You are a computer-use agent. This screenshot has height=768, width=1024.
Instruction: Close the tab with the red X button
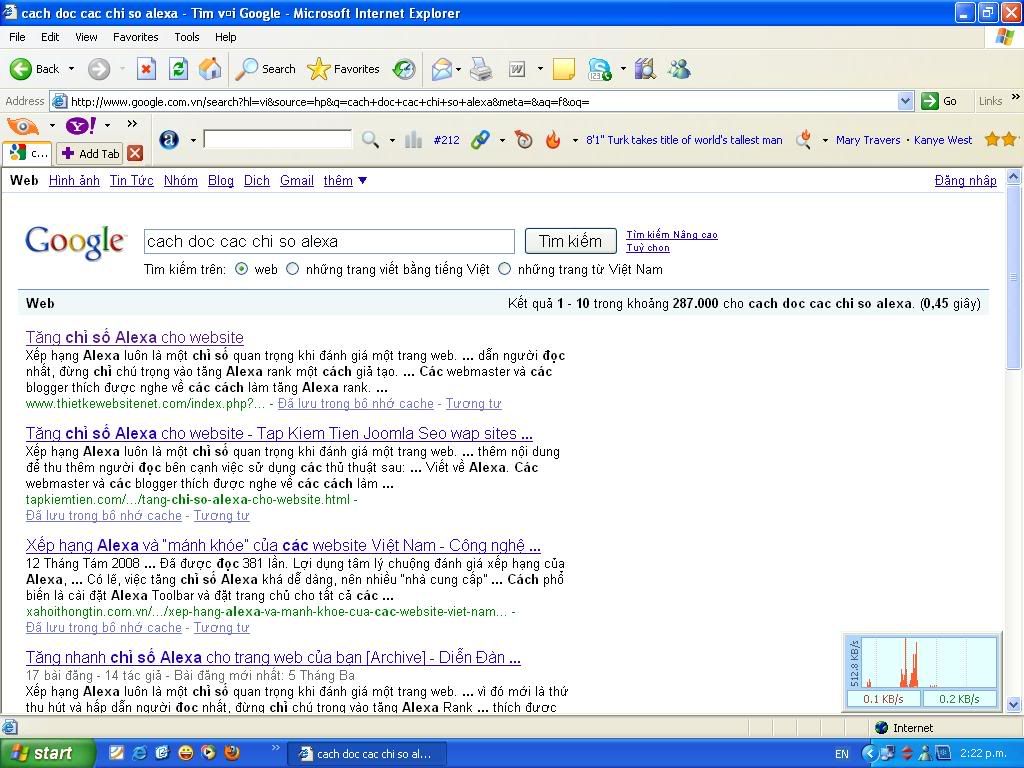pyautogui.click(x=135, y=153)
